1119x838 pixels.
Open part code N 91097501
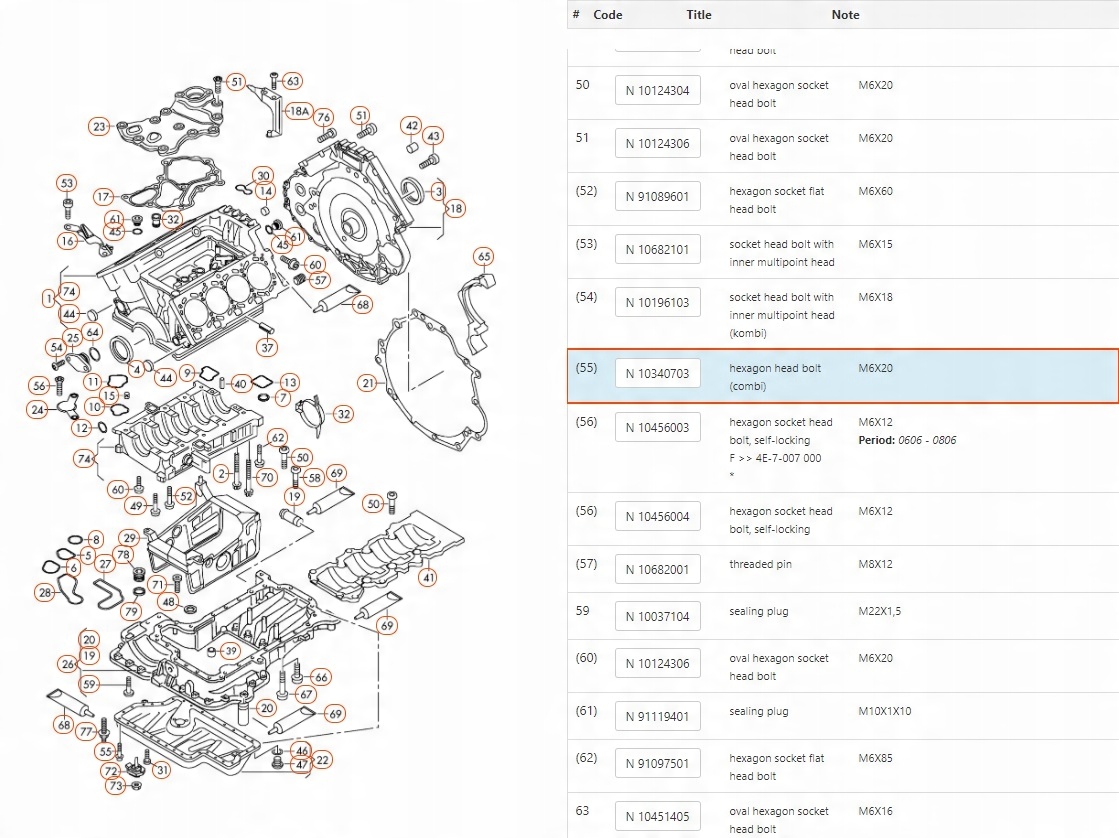pos(657,763)
